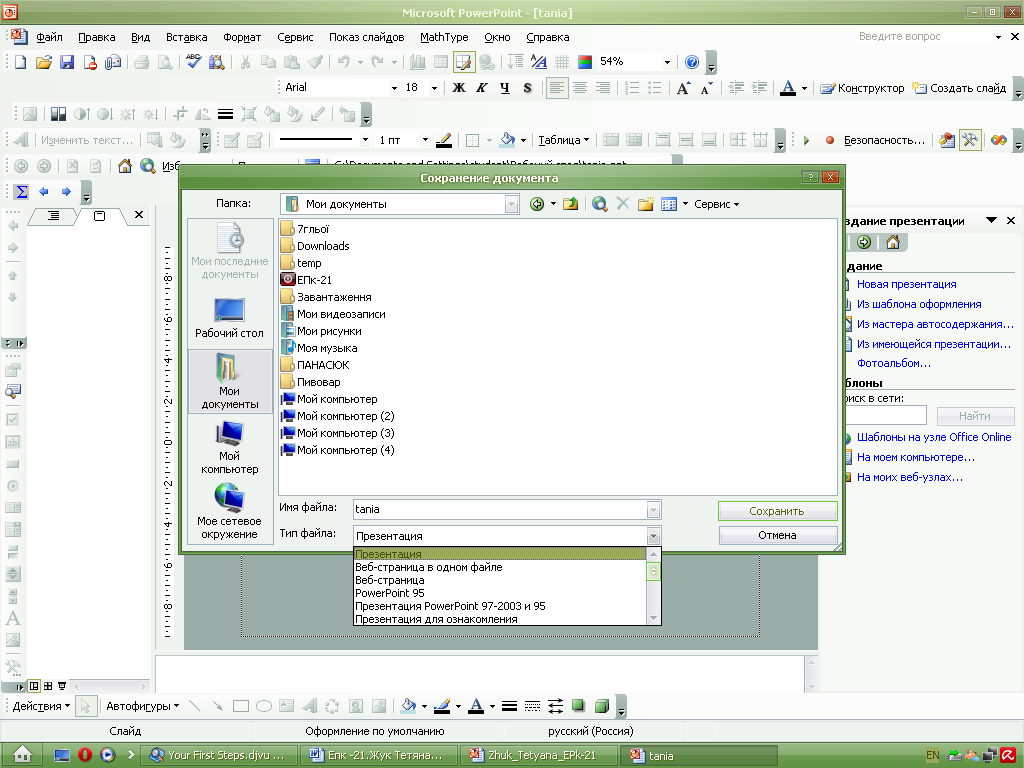This screenshot has height=768, width=1024.
Task: Open the Таблица dropdown menu
Action: click(563, 140)
